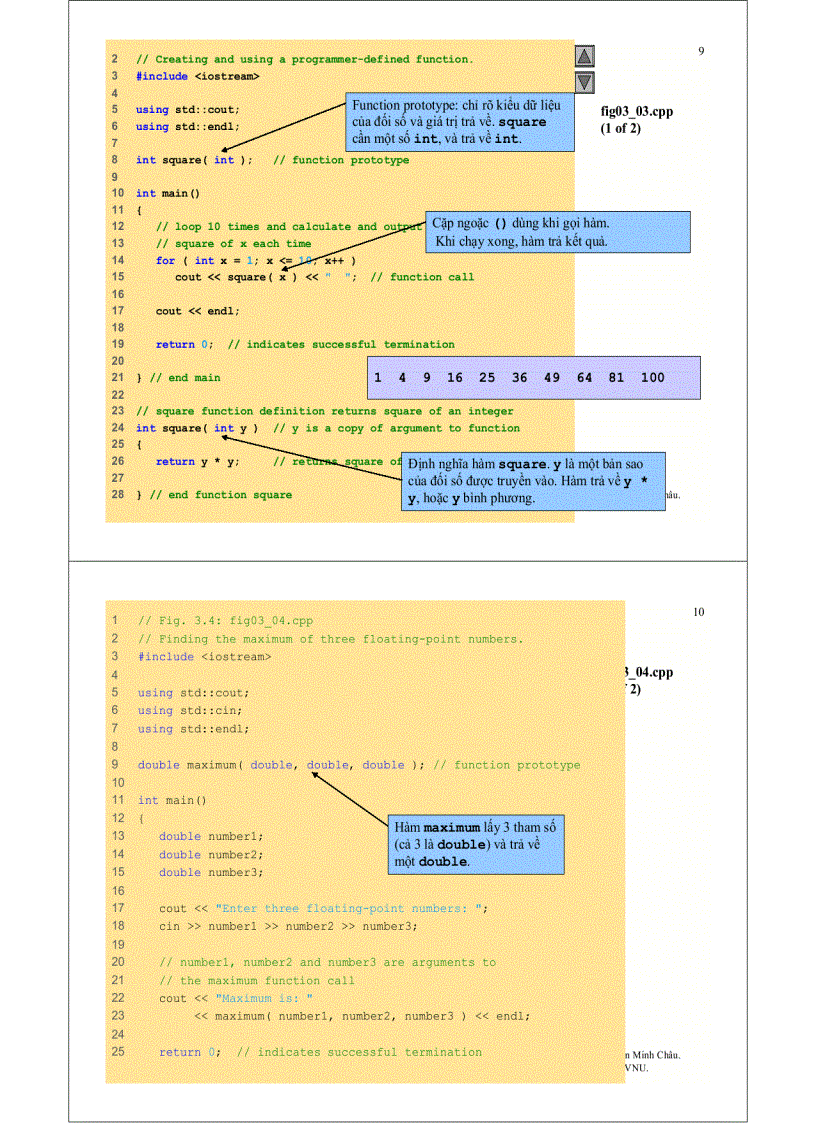
Task: Click the fig03_03.cpp file label
Action: (x=636, y=111)
